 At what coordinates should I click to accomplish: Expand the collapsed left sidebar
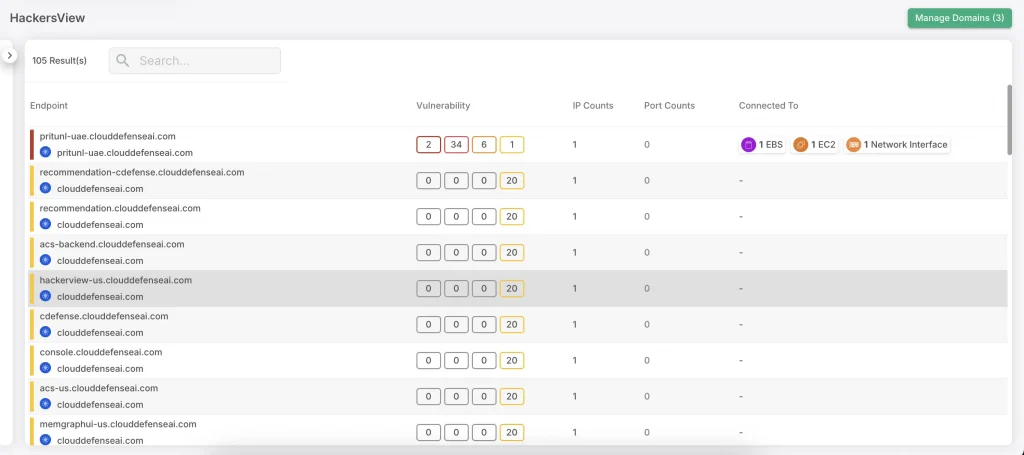point(9,56)
